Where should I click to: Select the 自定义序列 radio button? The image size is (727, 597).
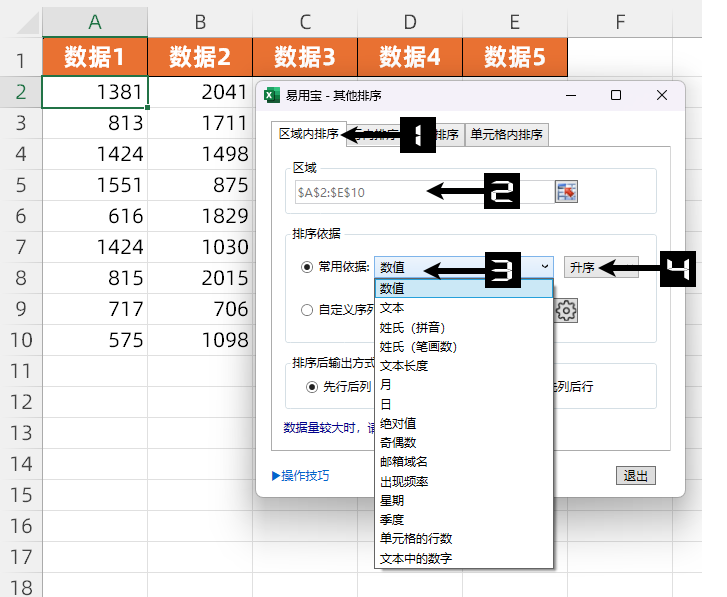[x=307, y=310]
